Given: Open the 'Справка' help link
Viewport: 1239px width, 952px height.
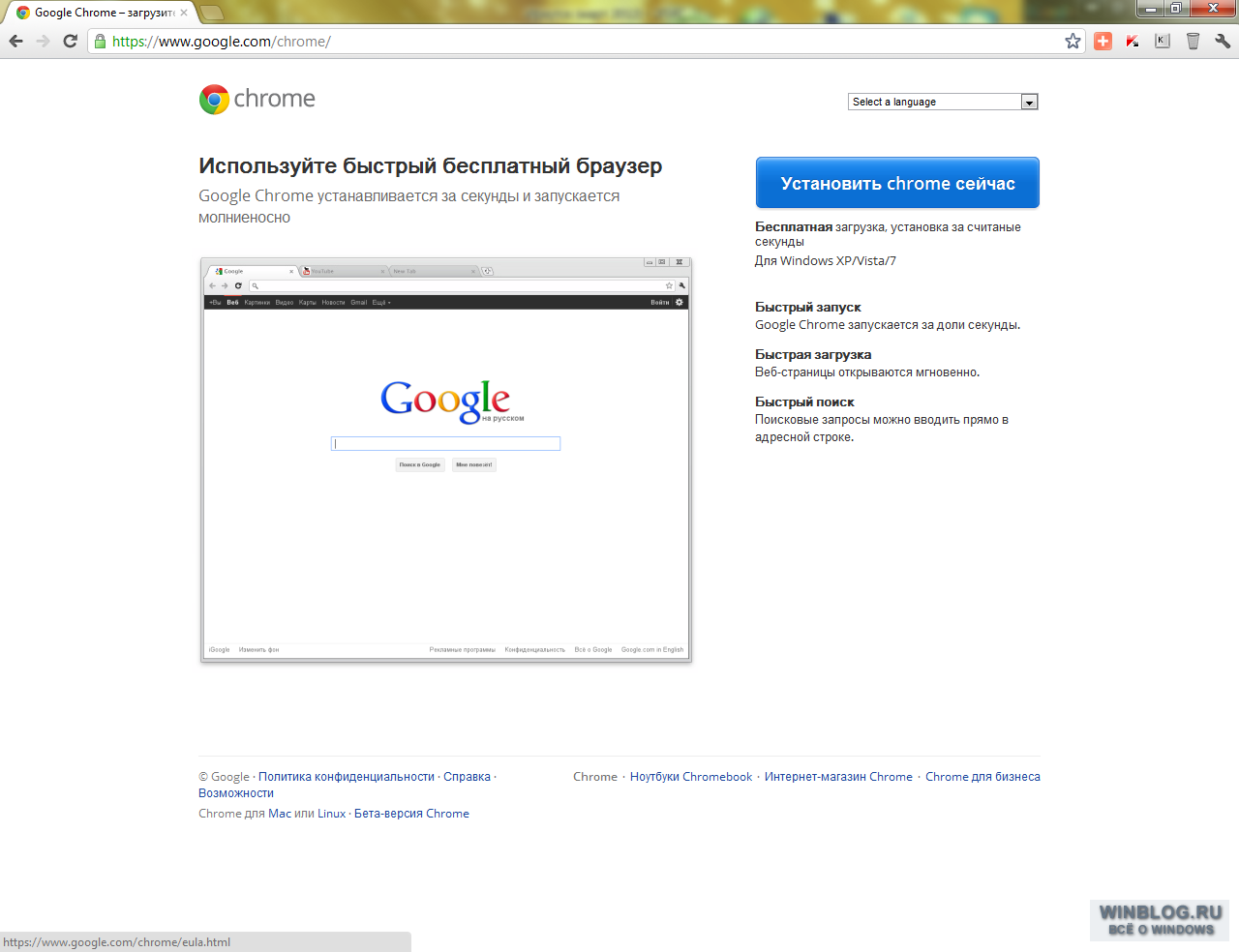Looking at the screenshot, I should 468,777.
